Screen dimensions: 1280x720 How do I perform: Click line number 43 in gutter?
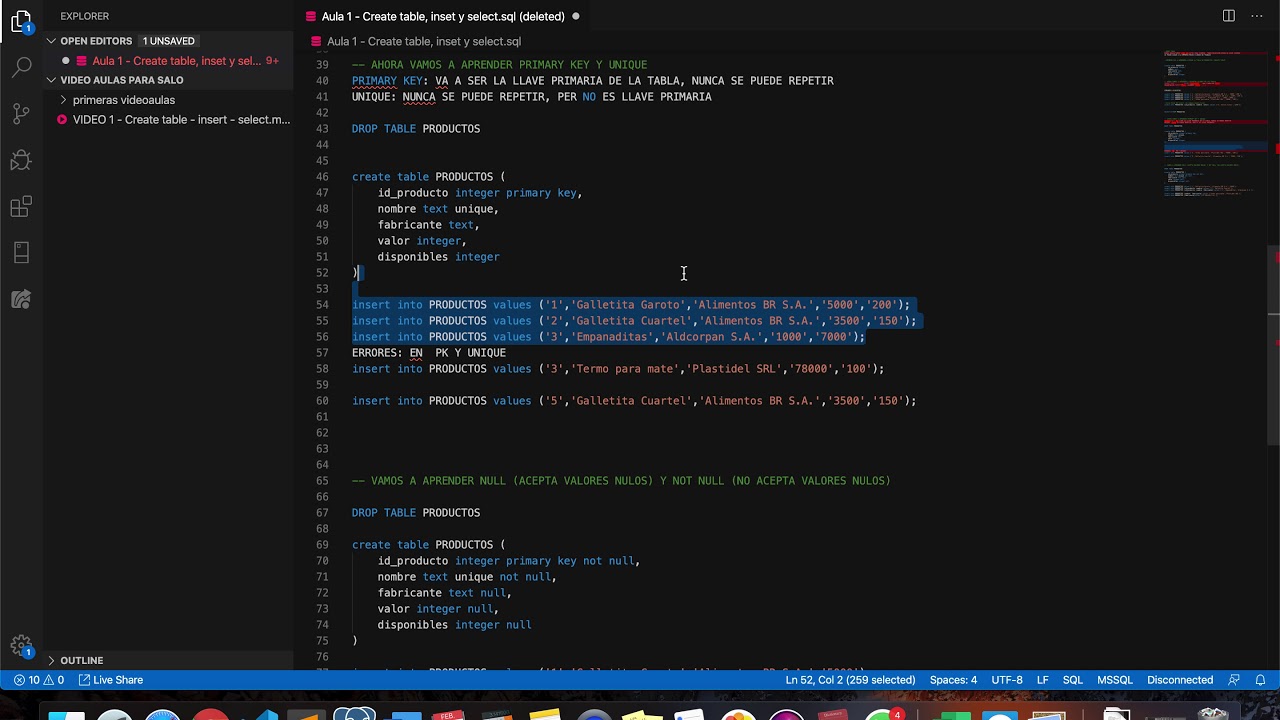pos(322,129)
